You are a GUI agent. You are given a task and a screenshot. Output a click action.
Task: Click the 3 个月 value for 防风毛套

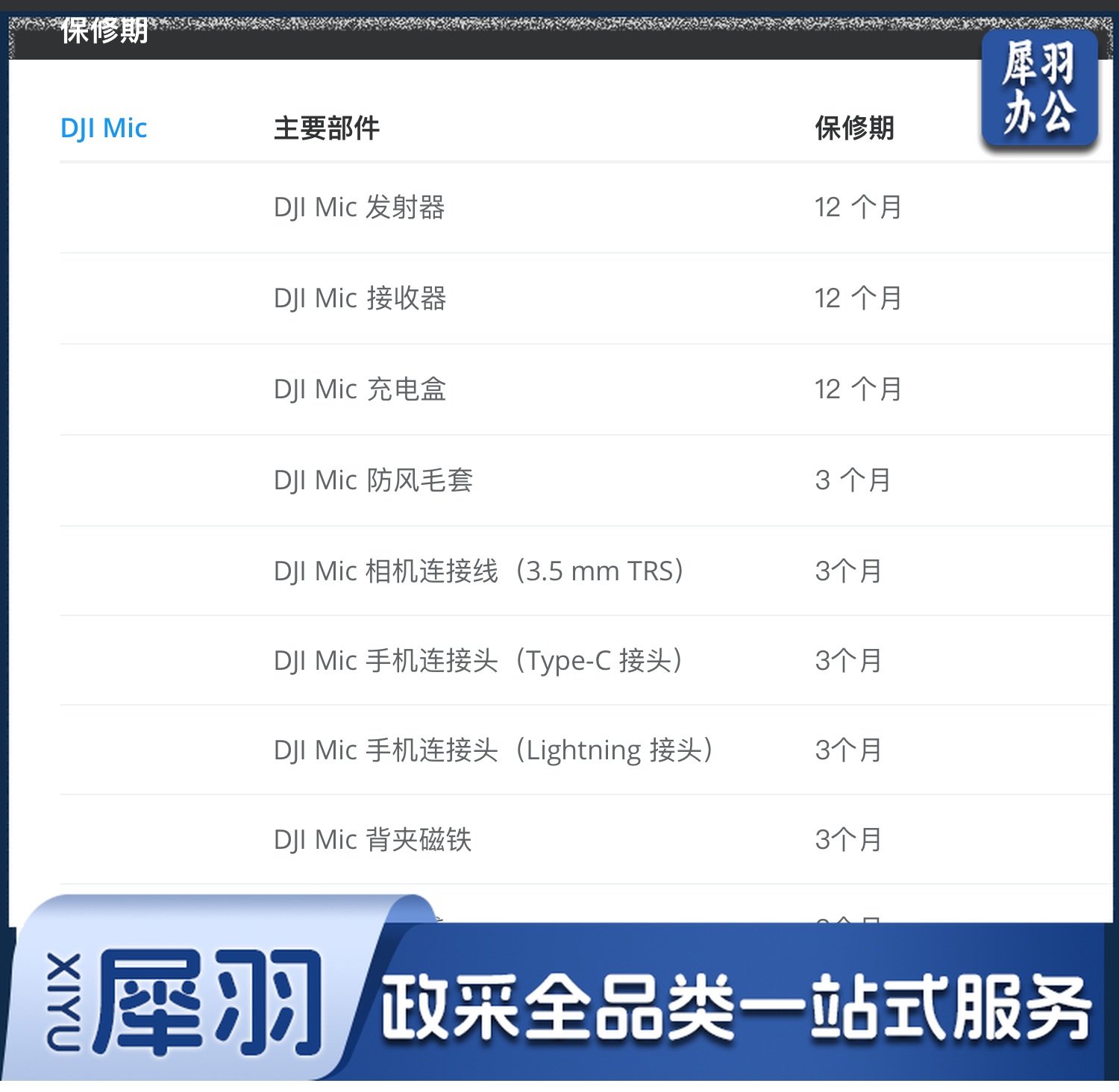click(x=853, y=480)
